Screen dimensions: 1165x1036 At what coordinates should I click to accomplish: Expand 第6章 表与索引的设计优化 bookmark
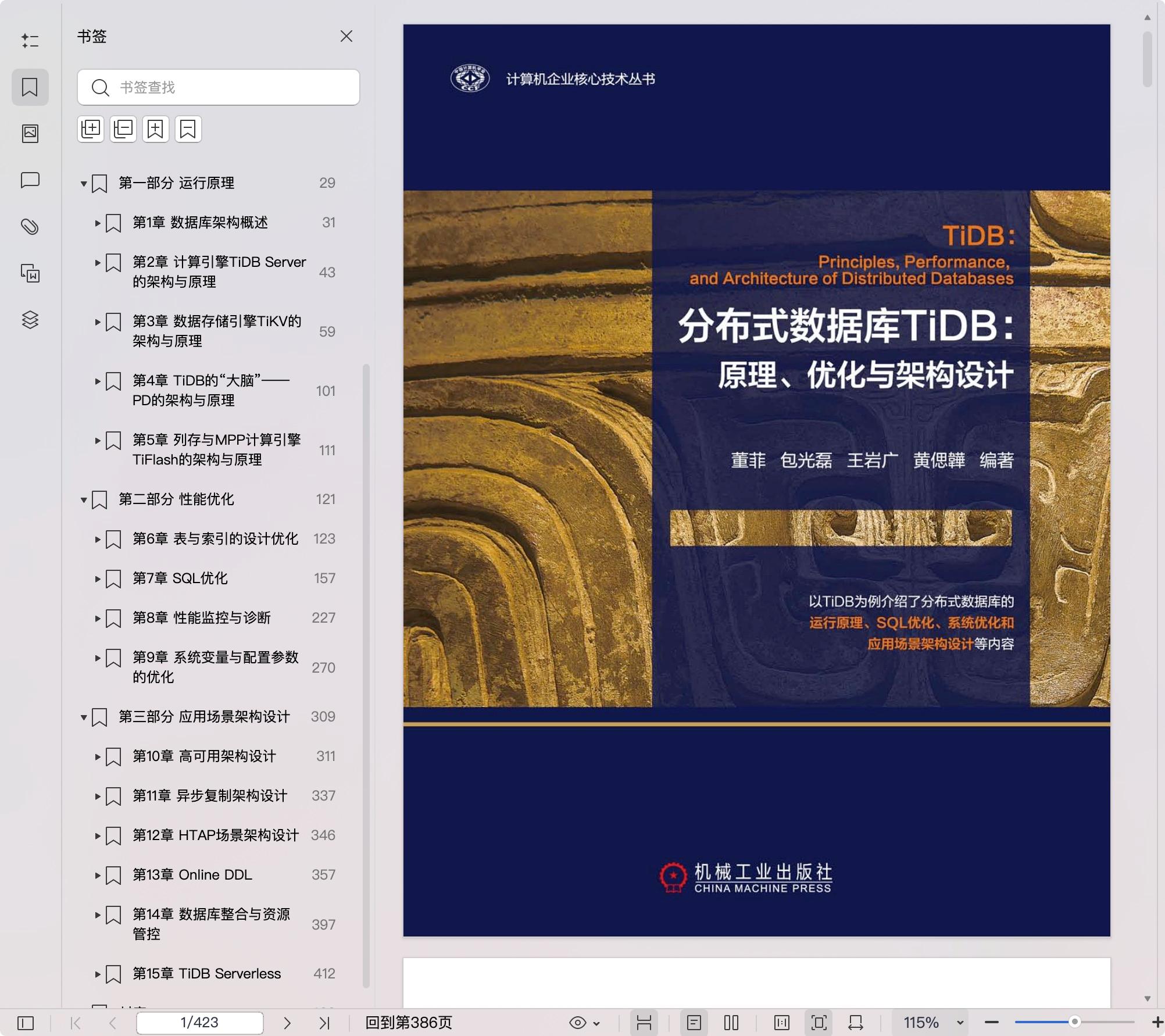[98, 539]
